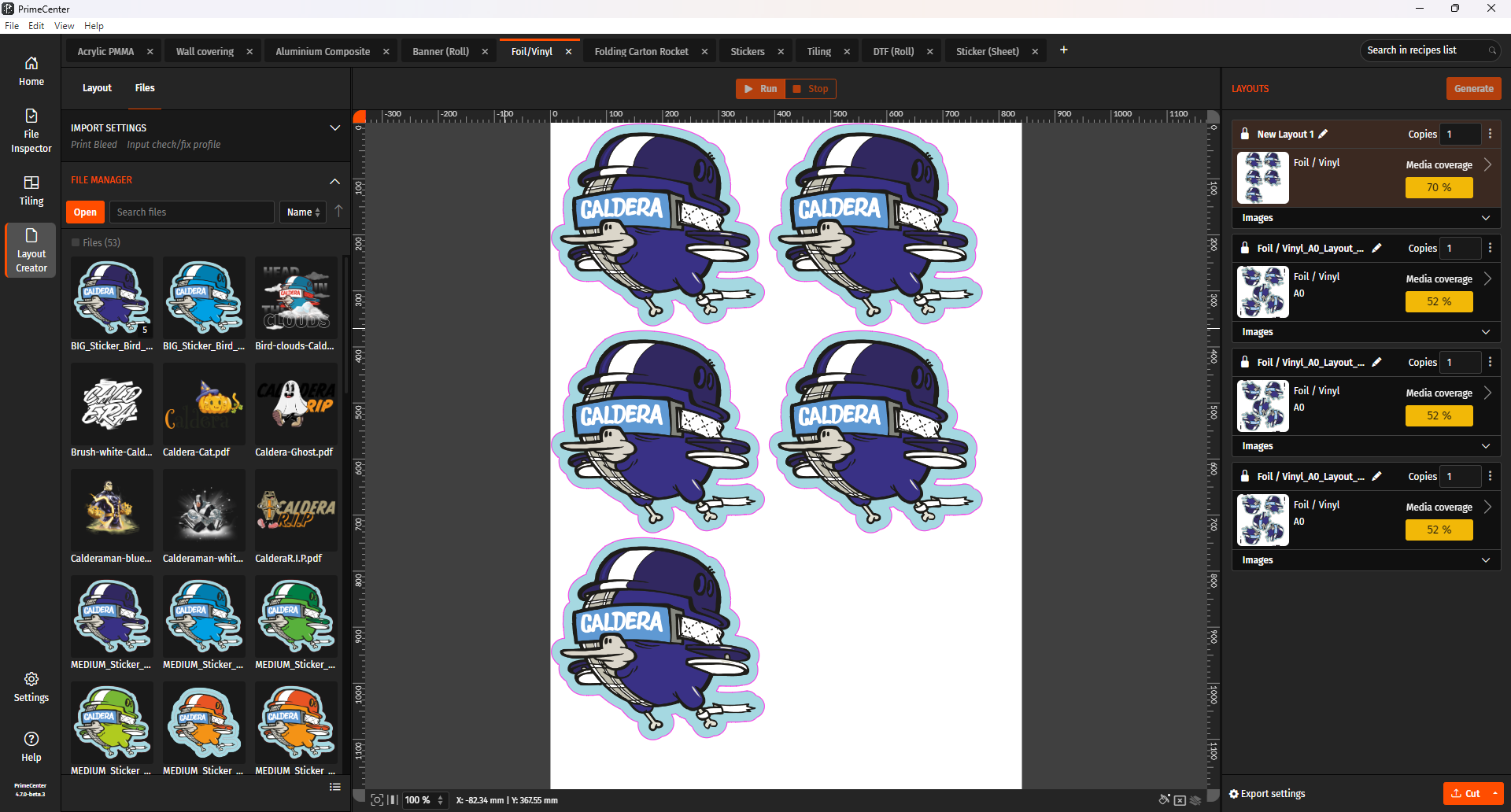
Task: Adjust the zoom percentage stepper
Action: click(441, 800)
